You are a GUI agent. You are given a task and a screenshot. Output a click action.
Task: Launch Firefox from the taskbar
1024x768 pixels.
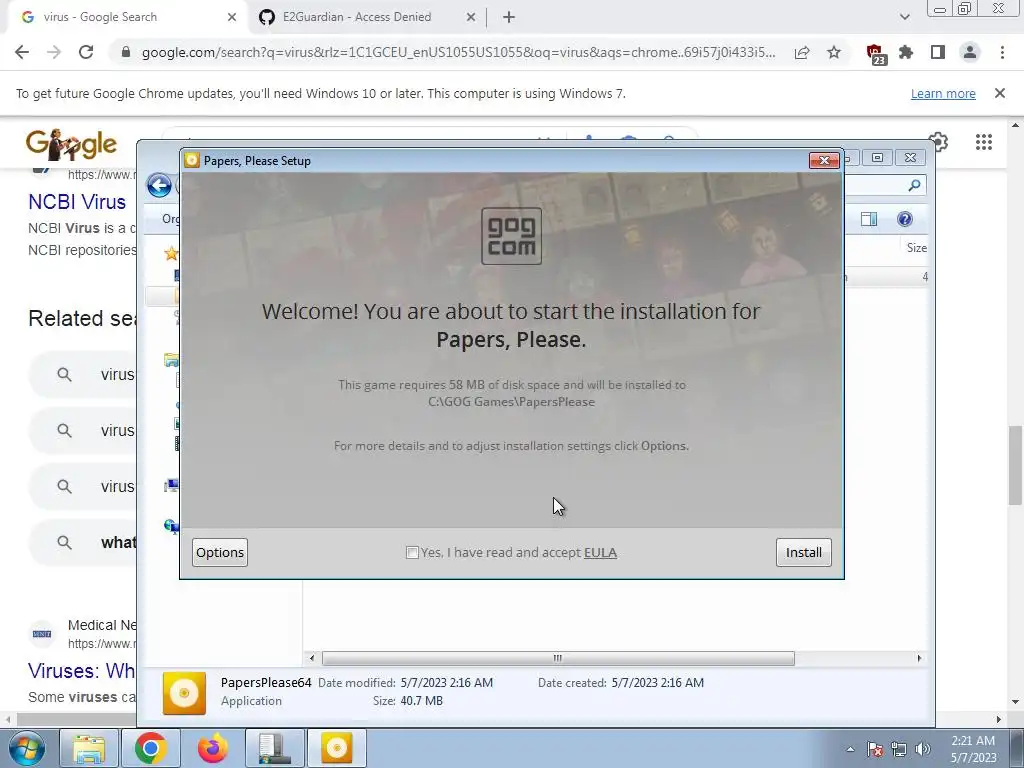tap(212, 748)
